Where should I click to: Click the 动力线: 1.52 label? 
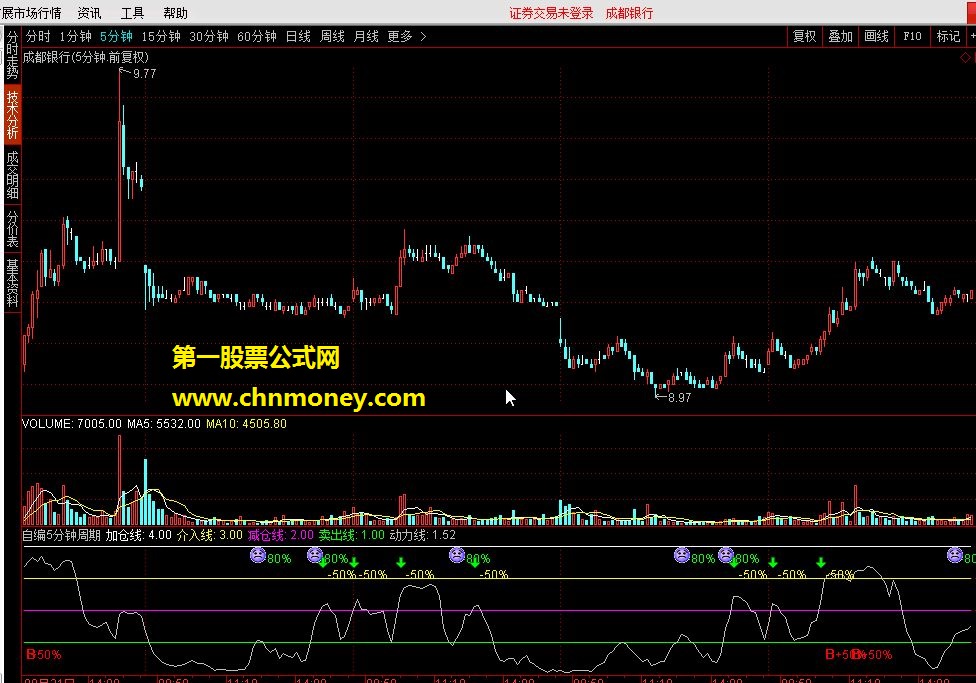point(423,535)
